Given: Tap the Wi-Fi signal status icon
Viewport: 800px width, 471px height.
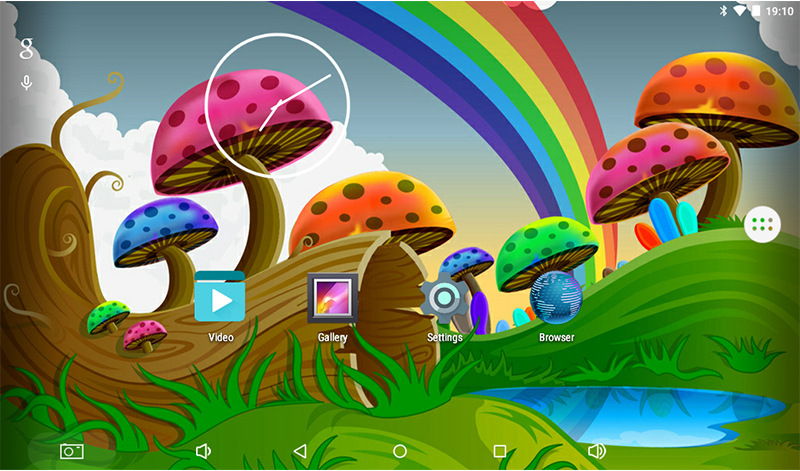Looking at the screenshot, I should coord(740,11).
